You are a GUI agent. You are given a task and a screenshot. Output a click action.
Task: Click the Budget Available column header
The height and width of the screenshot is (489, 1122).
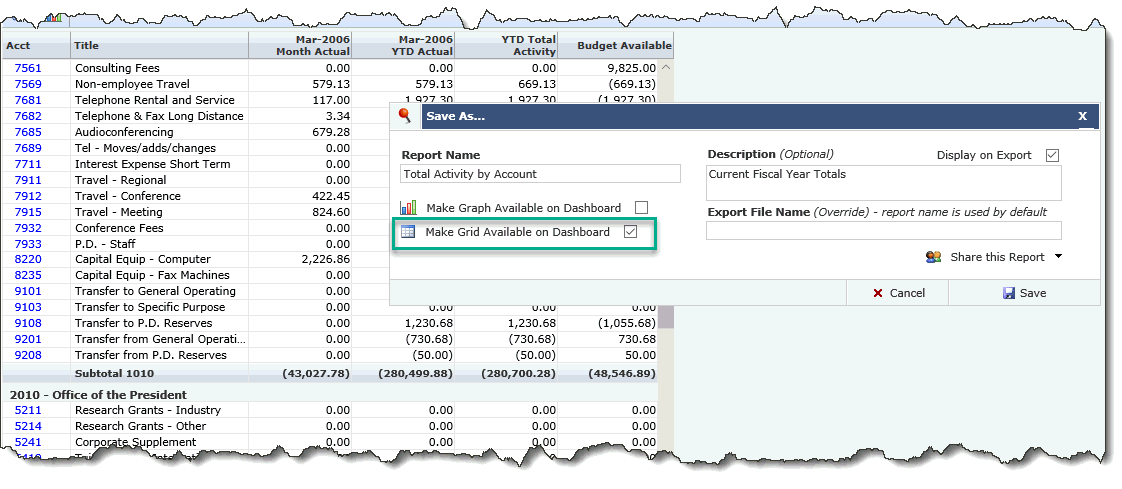[x=615, y=45]
